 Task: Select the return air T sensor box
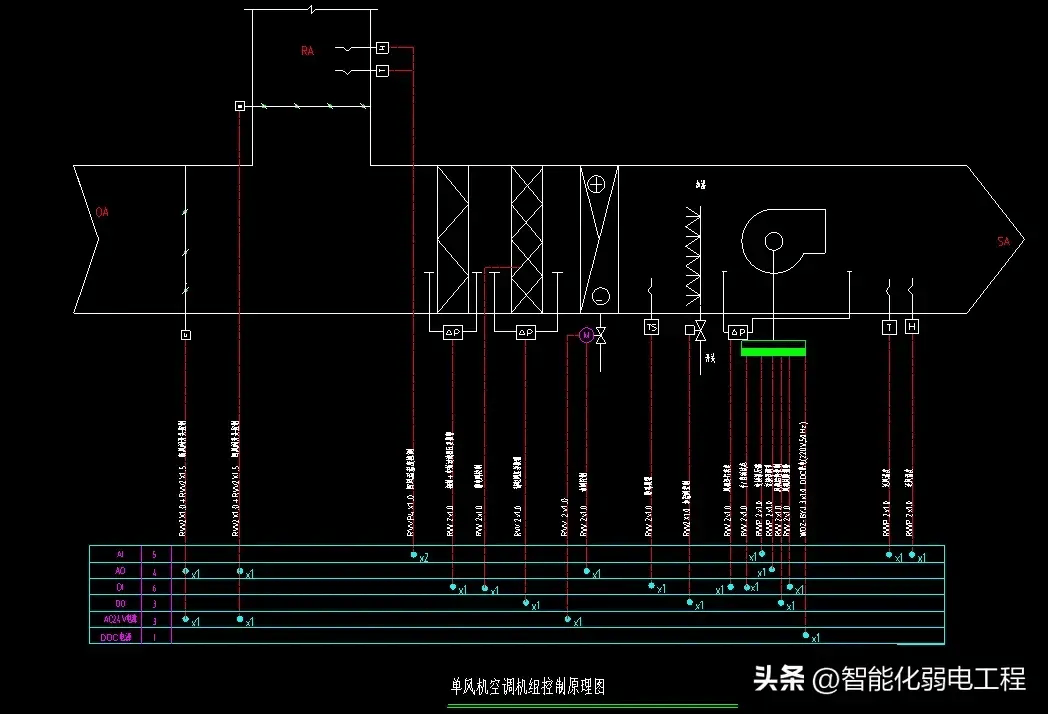coord(382,71)
